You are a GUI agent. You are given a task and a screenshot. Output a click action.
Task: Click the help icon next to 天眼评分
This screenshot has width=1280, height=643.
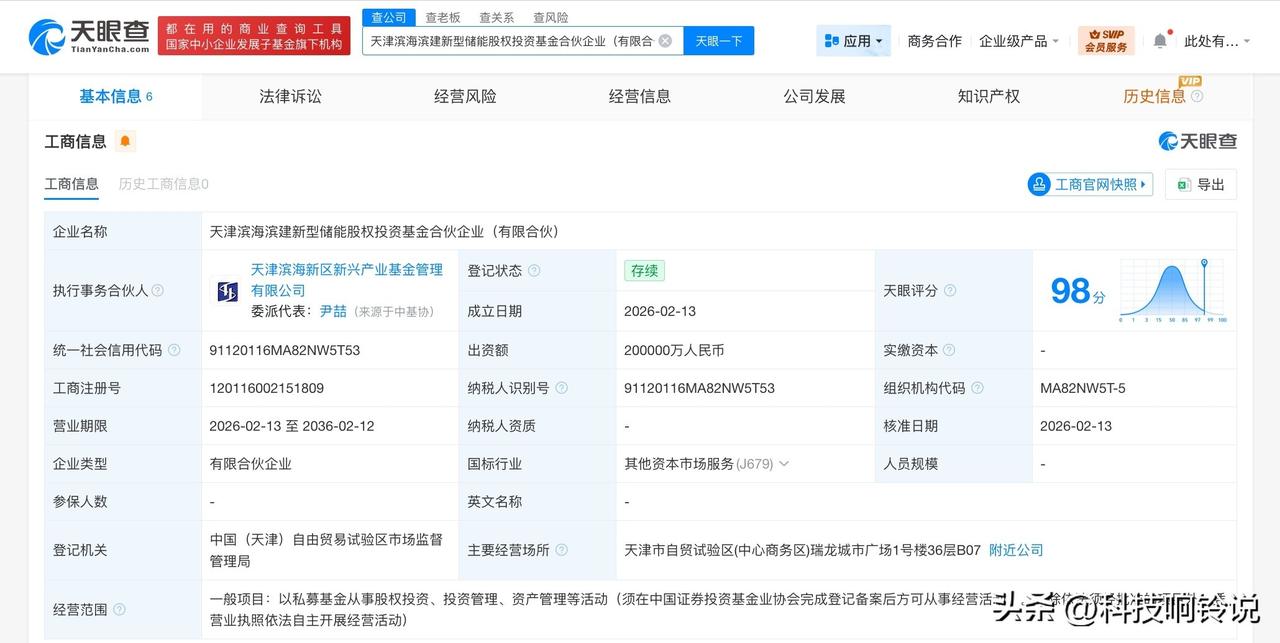click(x=949, y=291)
